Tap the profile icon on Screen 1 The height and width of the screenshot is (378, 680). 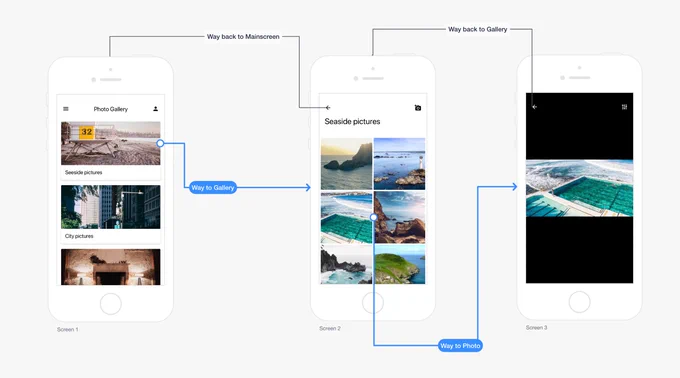(155, 109)
